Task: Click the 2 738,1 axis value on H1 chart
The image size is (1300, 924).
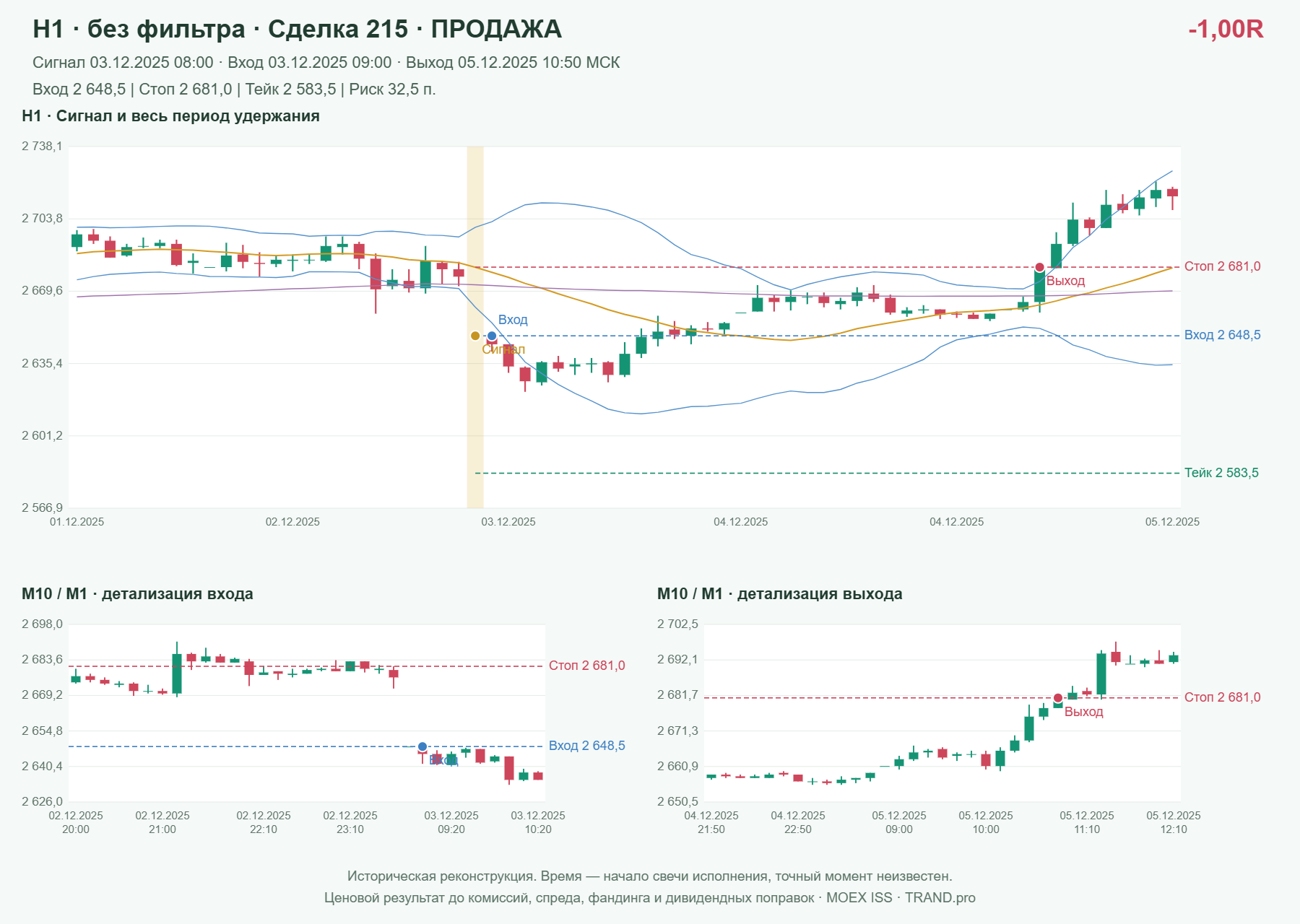Action: (42, 147)
